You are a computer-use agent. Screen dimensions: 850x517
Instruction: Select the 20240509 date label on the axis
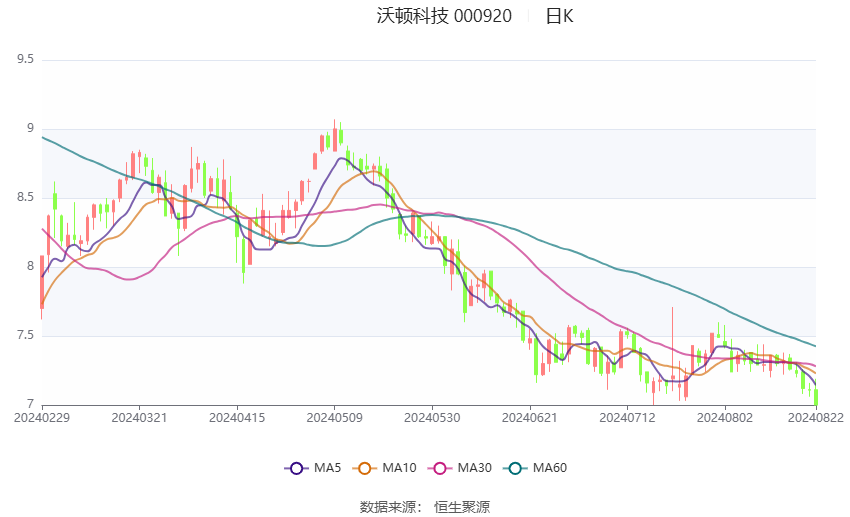click(334, 418)
